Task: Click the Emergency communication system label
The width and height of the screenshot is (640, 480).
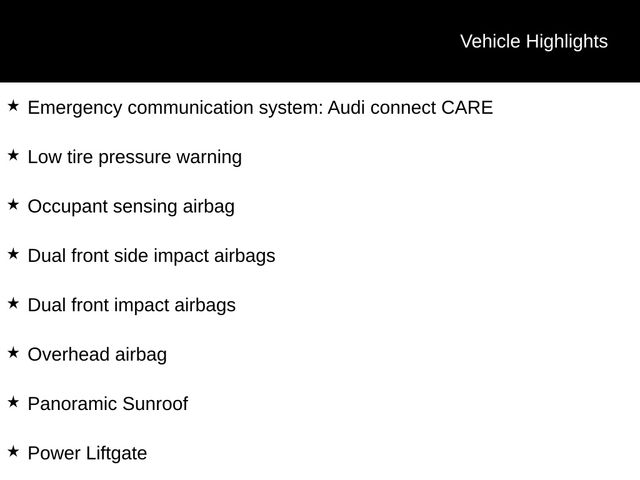Action: coord(175,108)
